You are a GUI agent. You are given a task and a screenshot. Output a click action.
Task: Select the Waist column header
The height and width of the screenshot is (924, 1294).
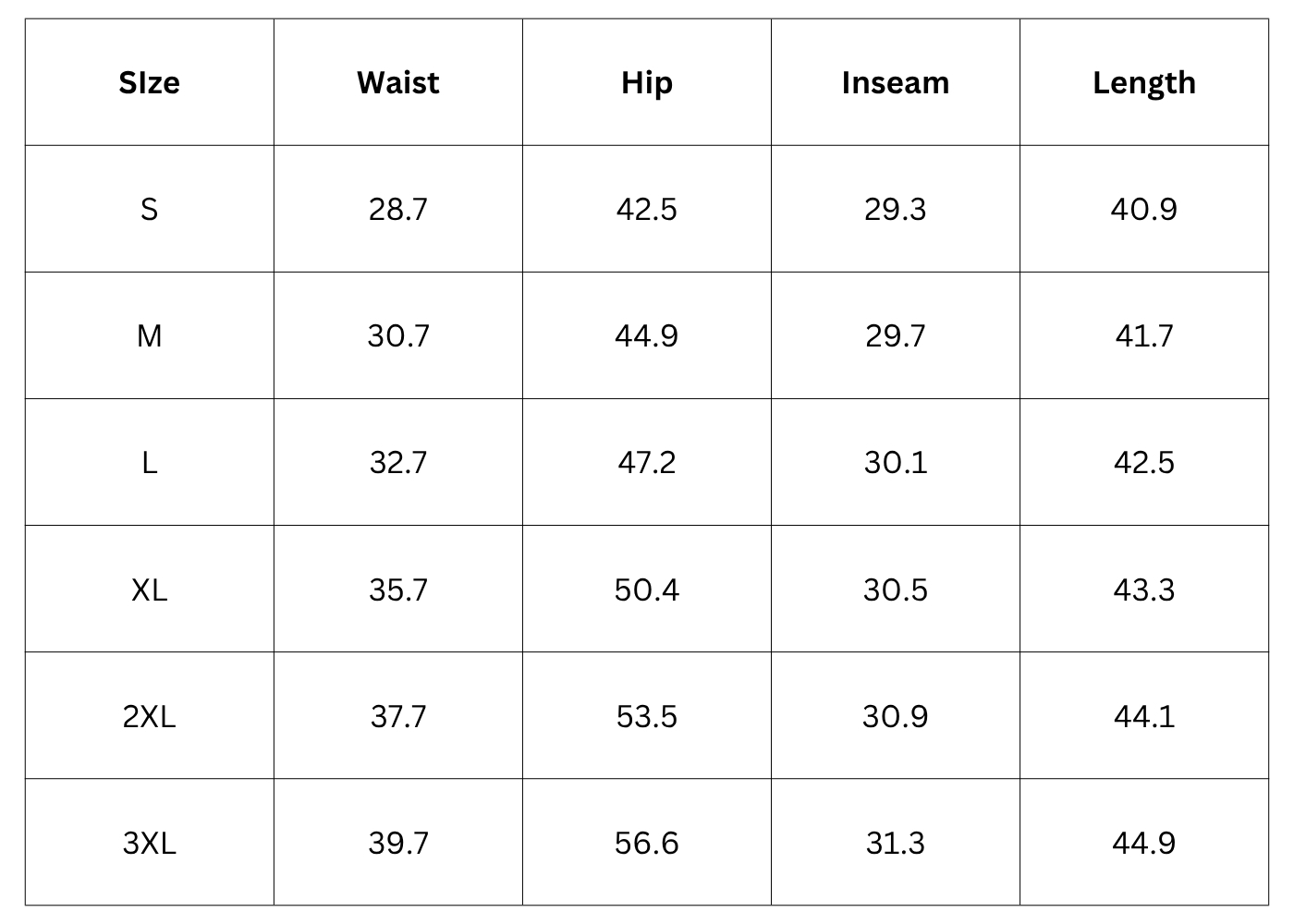click(397, 83)
